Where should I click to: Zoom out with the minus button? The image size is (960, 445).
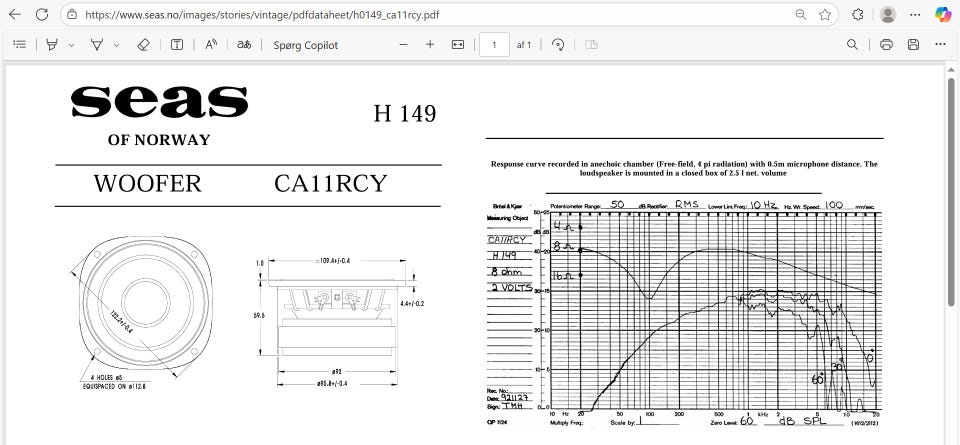coord(403,45)
